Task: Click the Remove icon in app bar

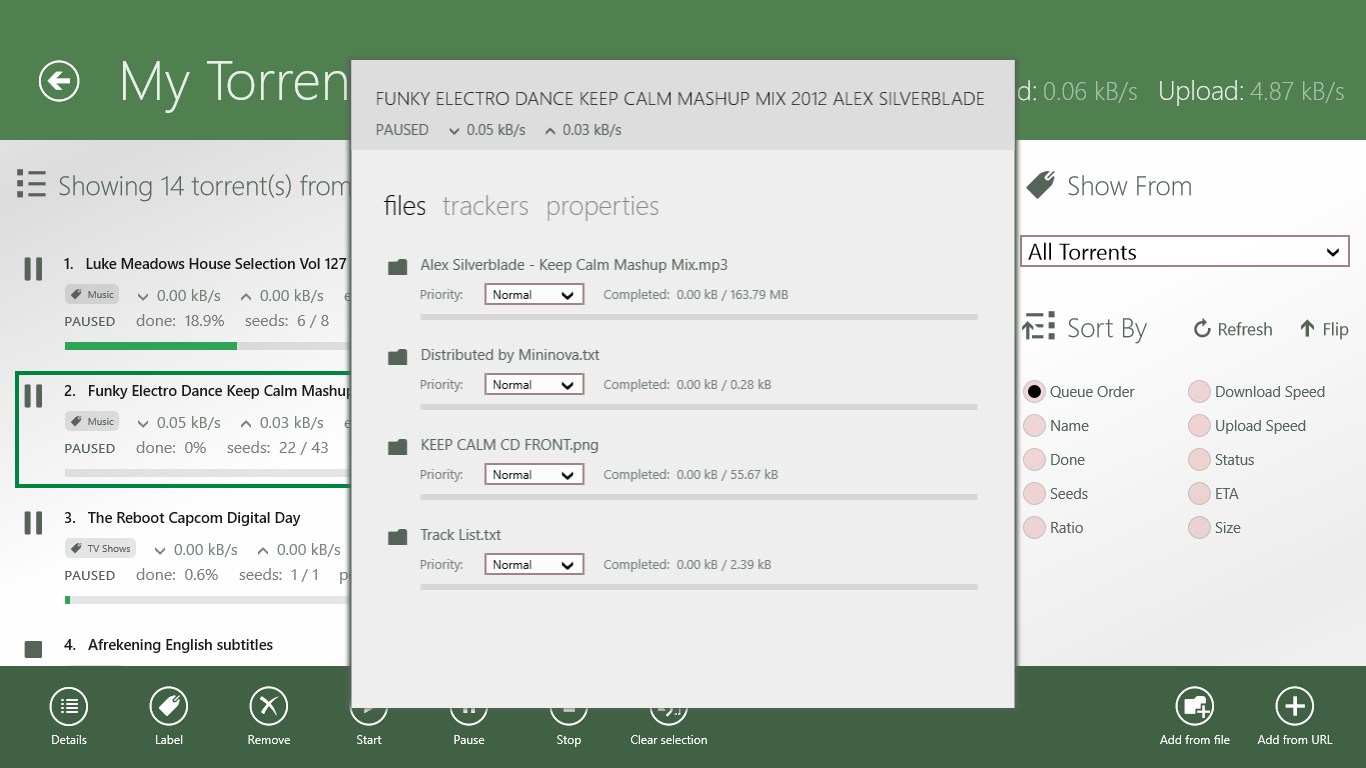Action: coord(269,707)
